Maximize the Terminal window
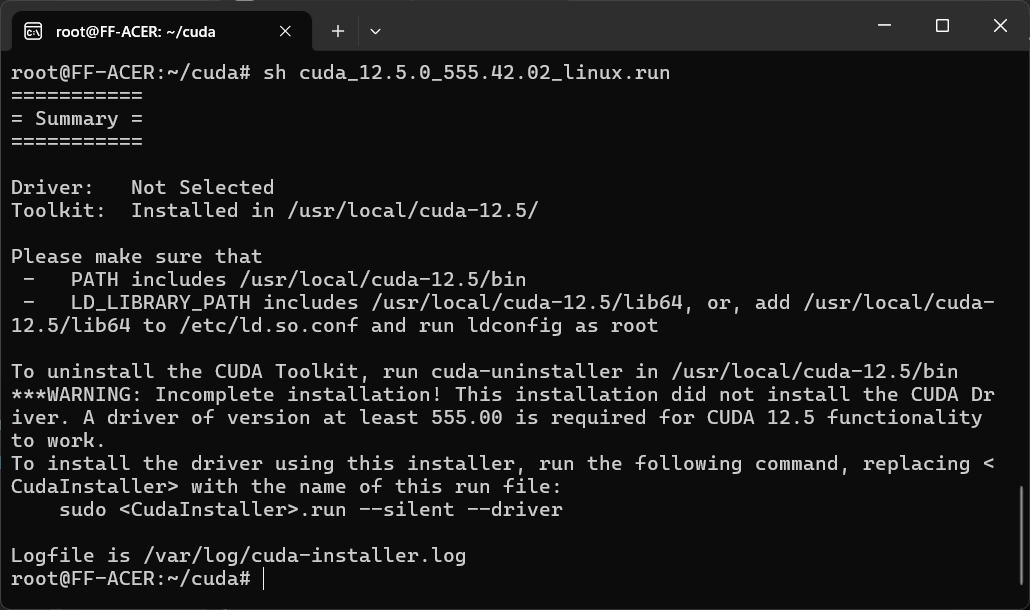Screen dimensions: 1030x610 (941, 25)
